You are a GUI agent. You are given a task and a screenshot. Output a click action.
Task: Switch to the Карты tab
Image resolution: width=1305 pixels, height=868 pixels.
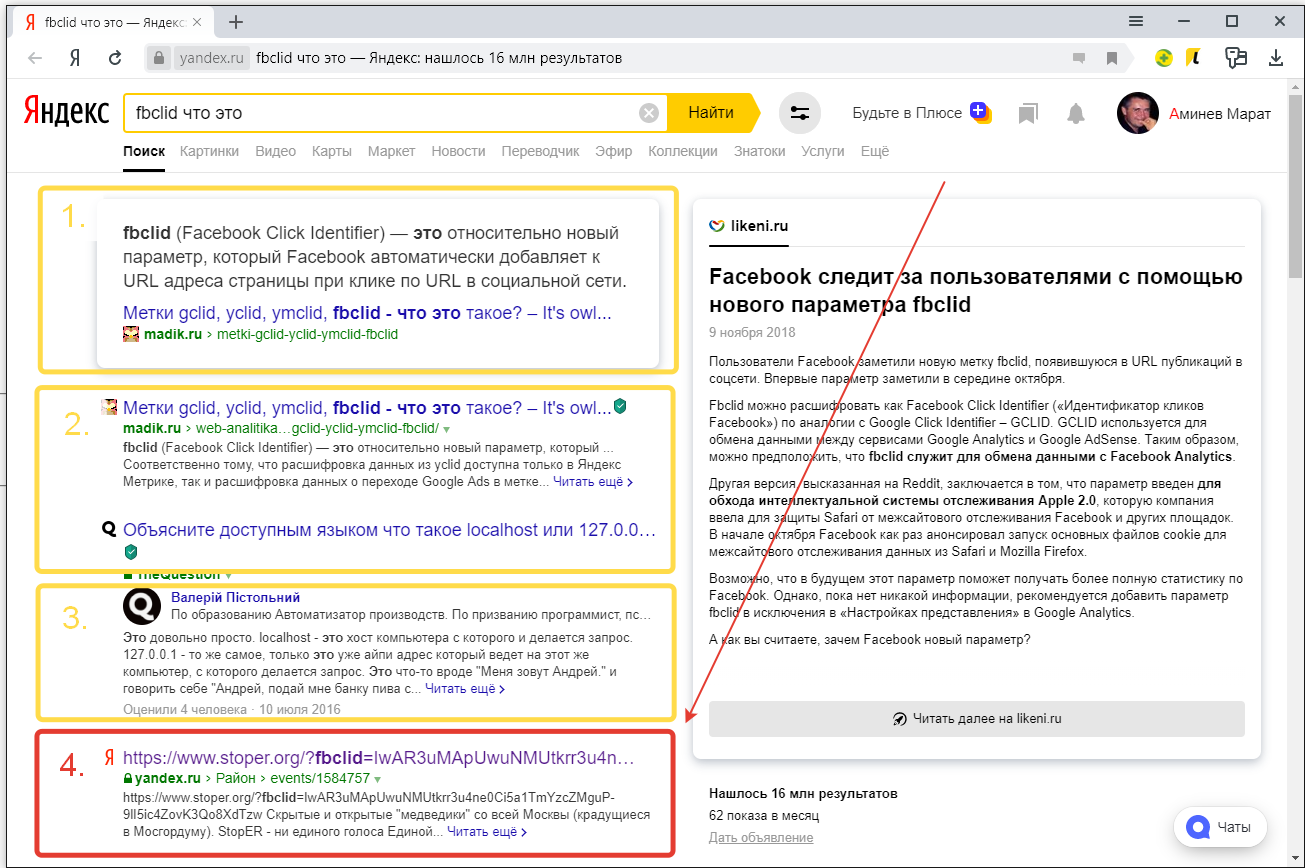pos(332,151)
